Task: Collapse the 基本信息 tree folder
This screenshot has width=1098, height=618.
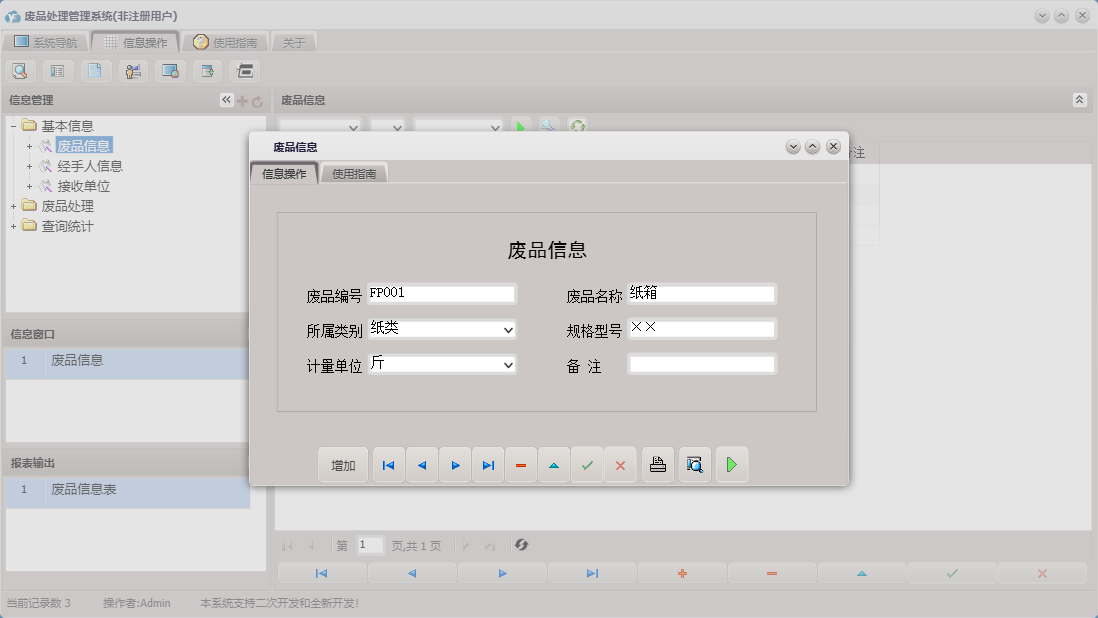Action: point(13,125)
